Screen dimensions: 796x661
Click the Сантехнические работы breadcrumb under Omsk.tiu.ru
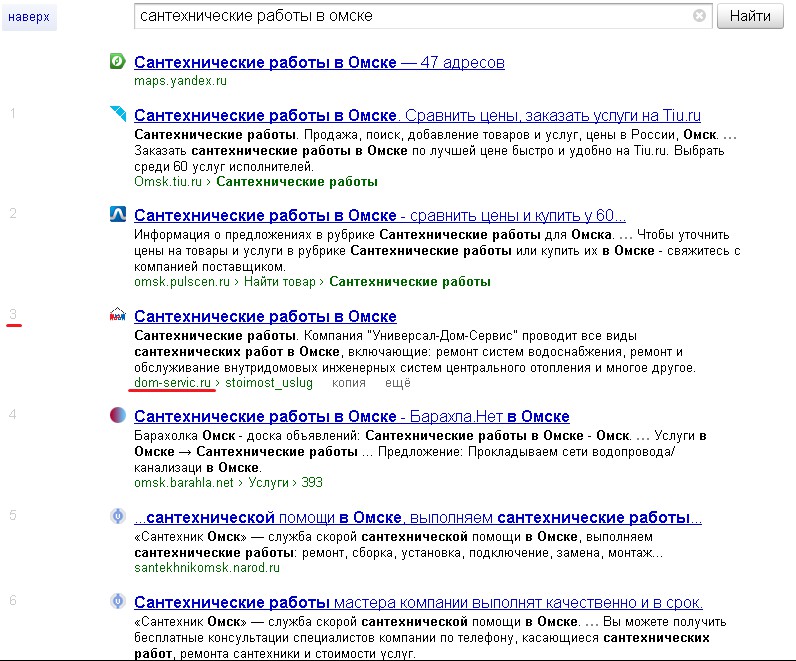[x=297, y=182]
